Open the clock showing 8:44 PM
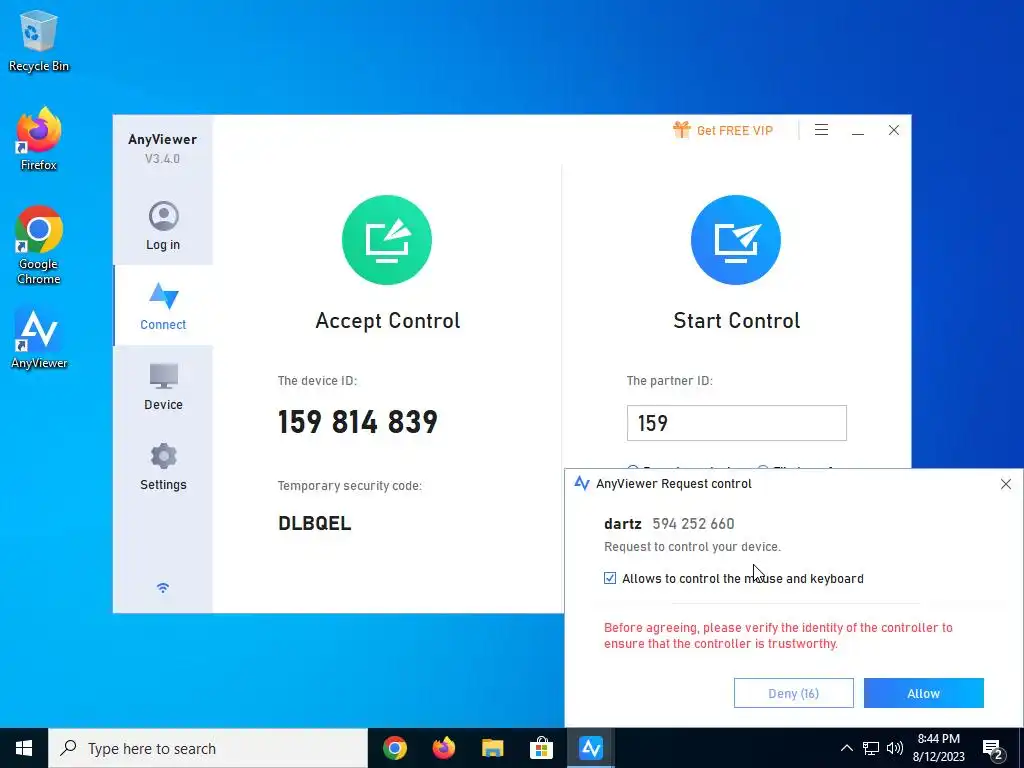Viewport: 1024px width, 768px height. click(938, 748)
